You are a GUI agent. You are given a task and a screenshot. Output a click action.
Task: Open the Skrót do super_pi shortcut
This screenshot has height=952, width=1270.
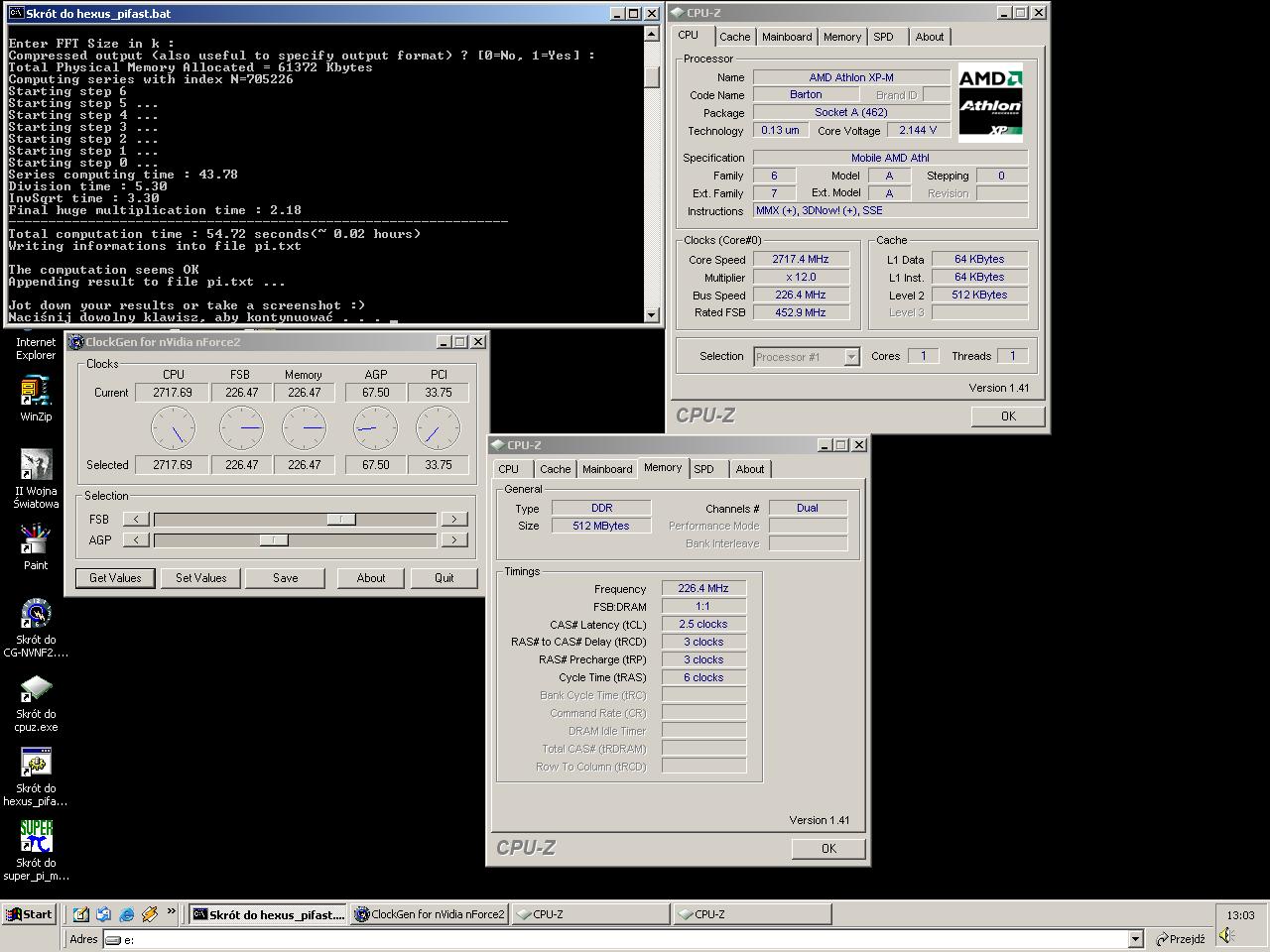(36, 851)
